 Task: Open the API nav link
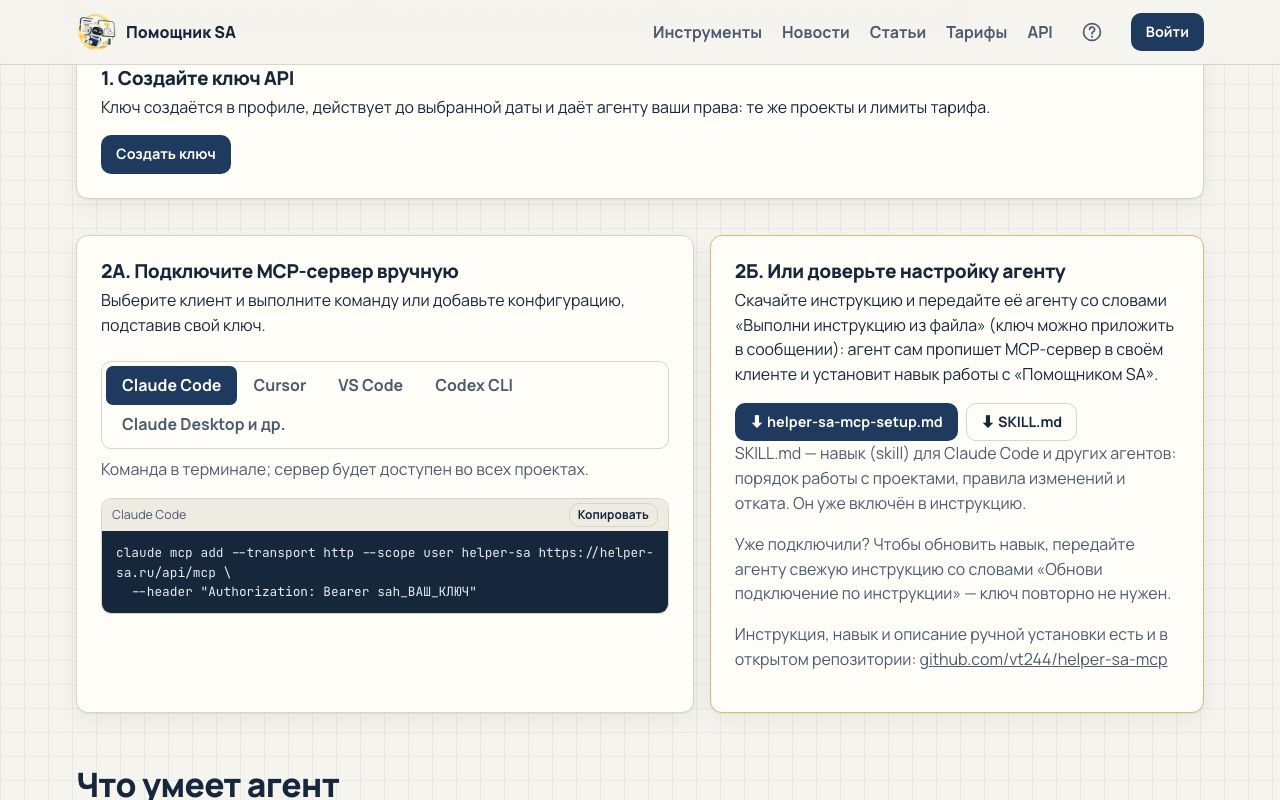click(x=1040, y=32)
